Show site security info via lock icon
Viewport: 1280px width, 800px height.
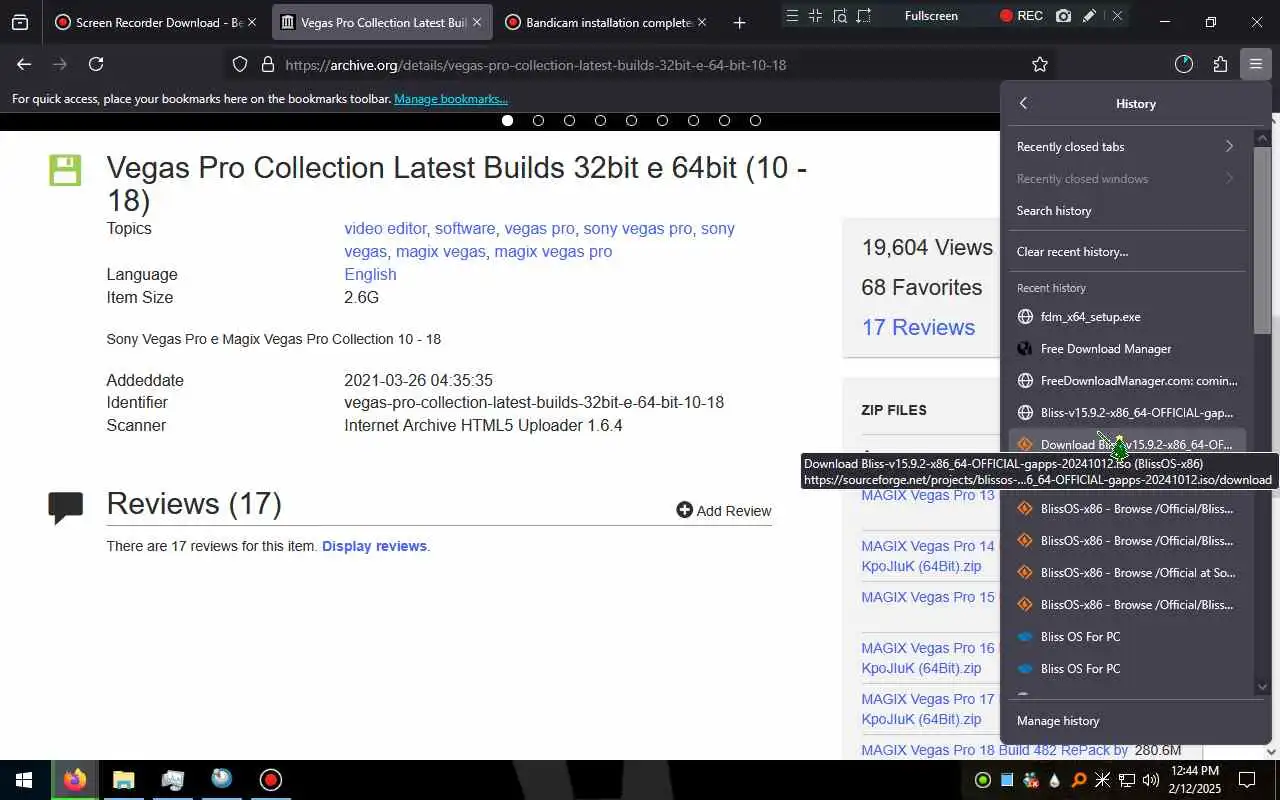[x=267, y=64]
